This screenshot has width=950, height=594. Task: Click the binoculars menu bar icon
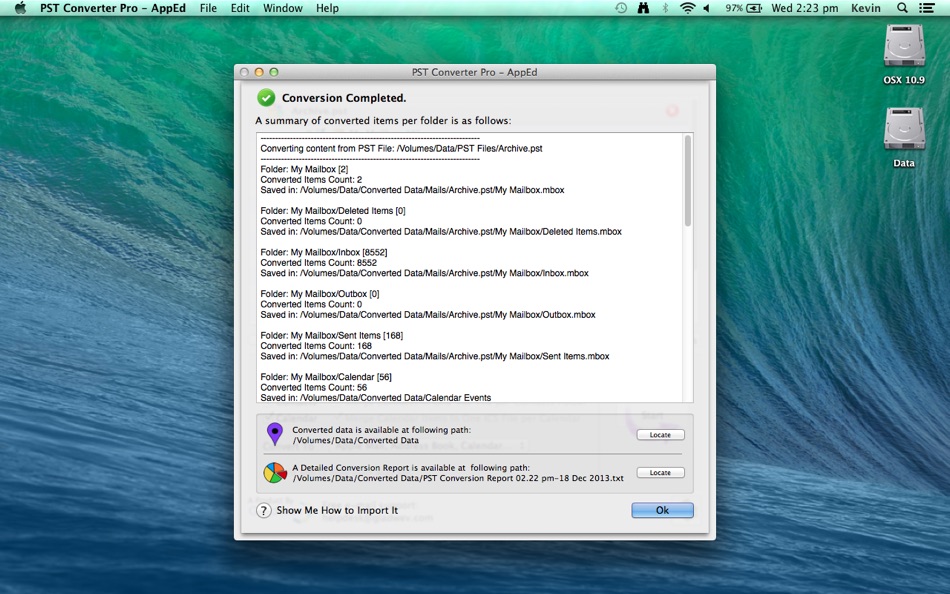tap(643, 8)
